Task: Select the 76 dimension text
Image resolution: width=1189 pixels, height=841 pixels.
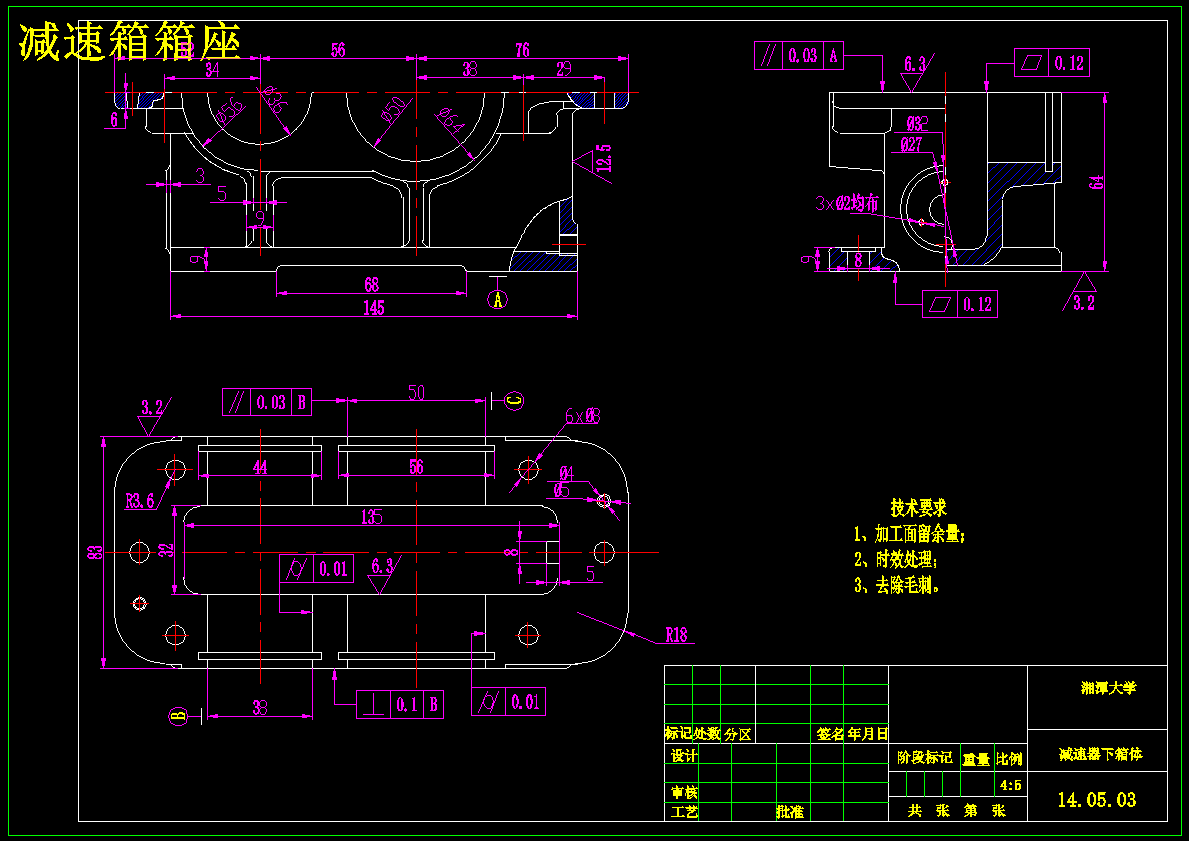Action: (522, 50)
